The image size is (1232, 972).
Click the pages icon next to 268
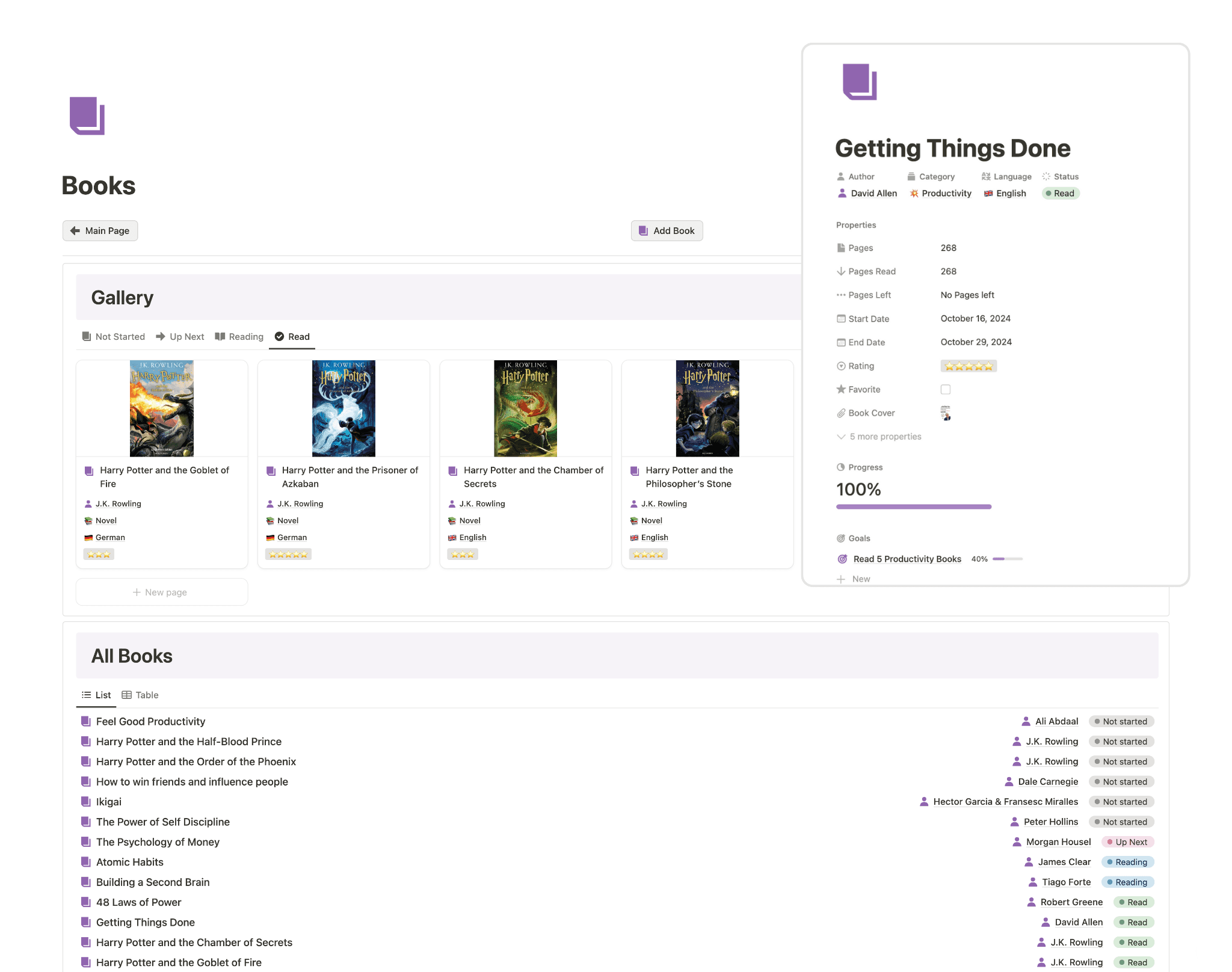click(x=841, y=247)
